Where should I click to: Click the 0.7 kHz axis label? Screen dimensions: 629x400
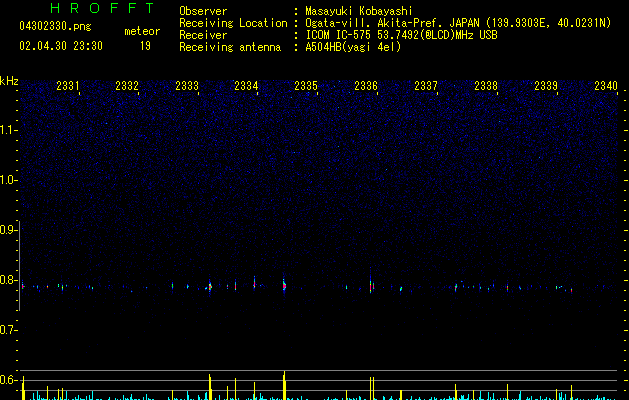(8, 330)
